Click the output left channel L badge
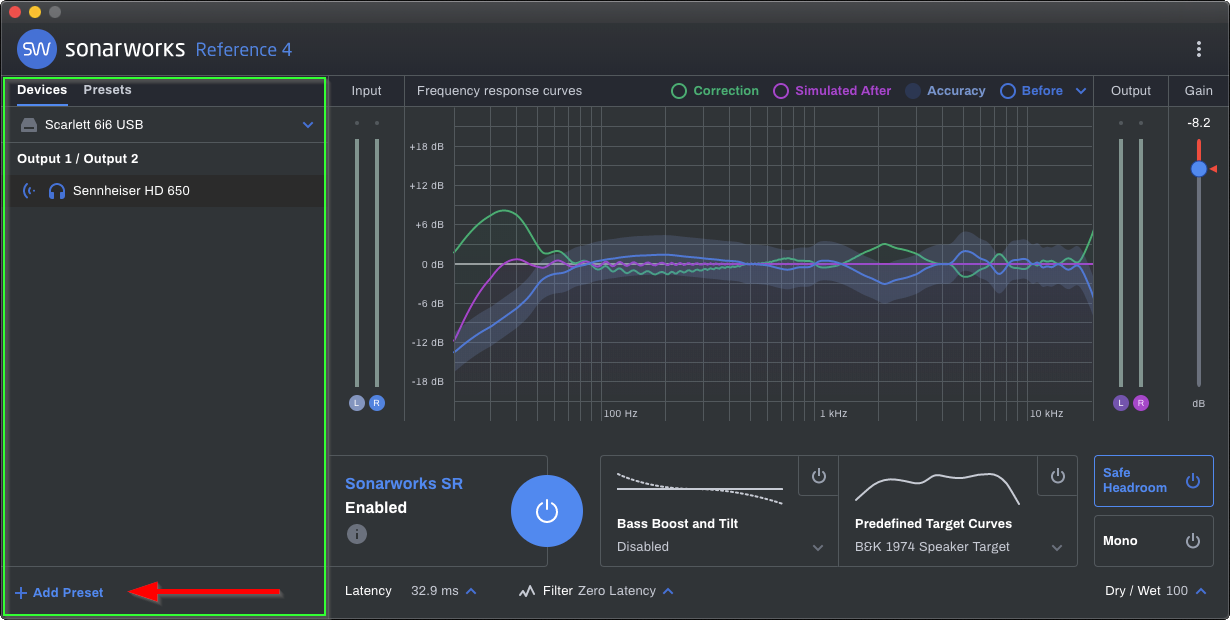This screenshot has width=1230, height=620. 1121,403
